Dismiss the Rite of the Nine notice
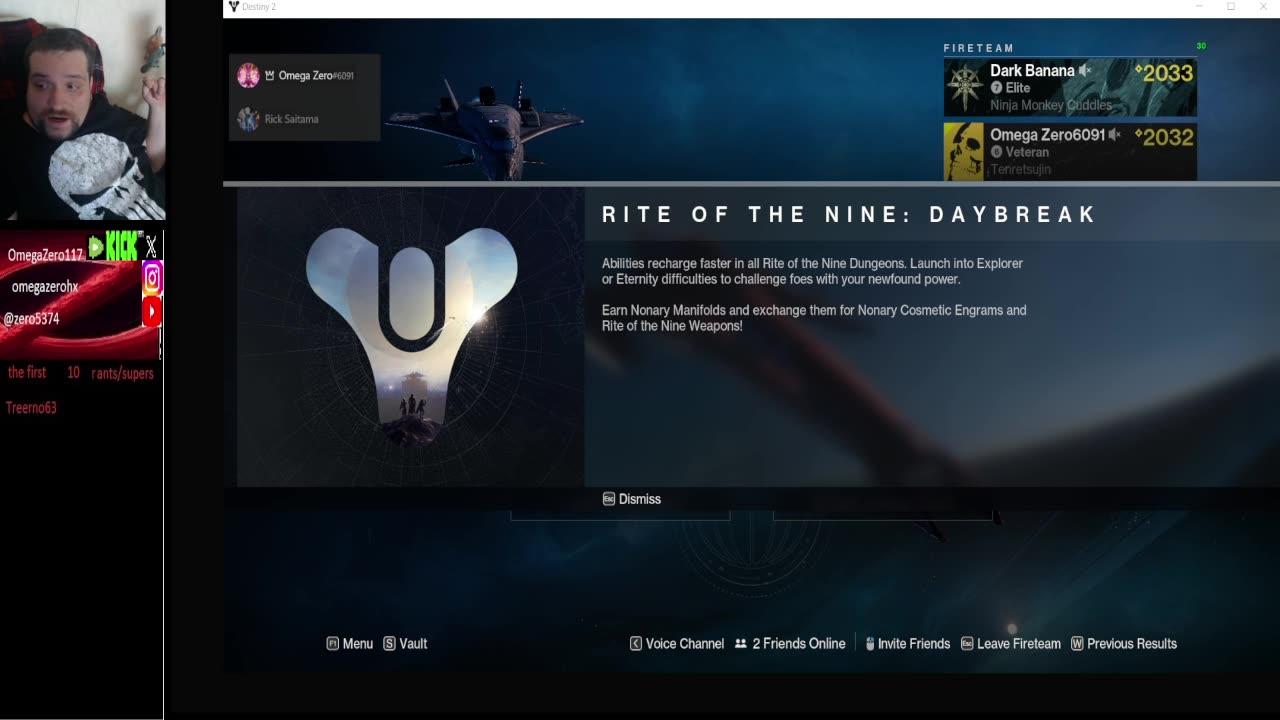Image resolution: width=1280 pixels, height=720 pixels. pos(631,499)
